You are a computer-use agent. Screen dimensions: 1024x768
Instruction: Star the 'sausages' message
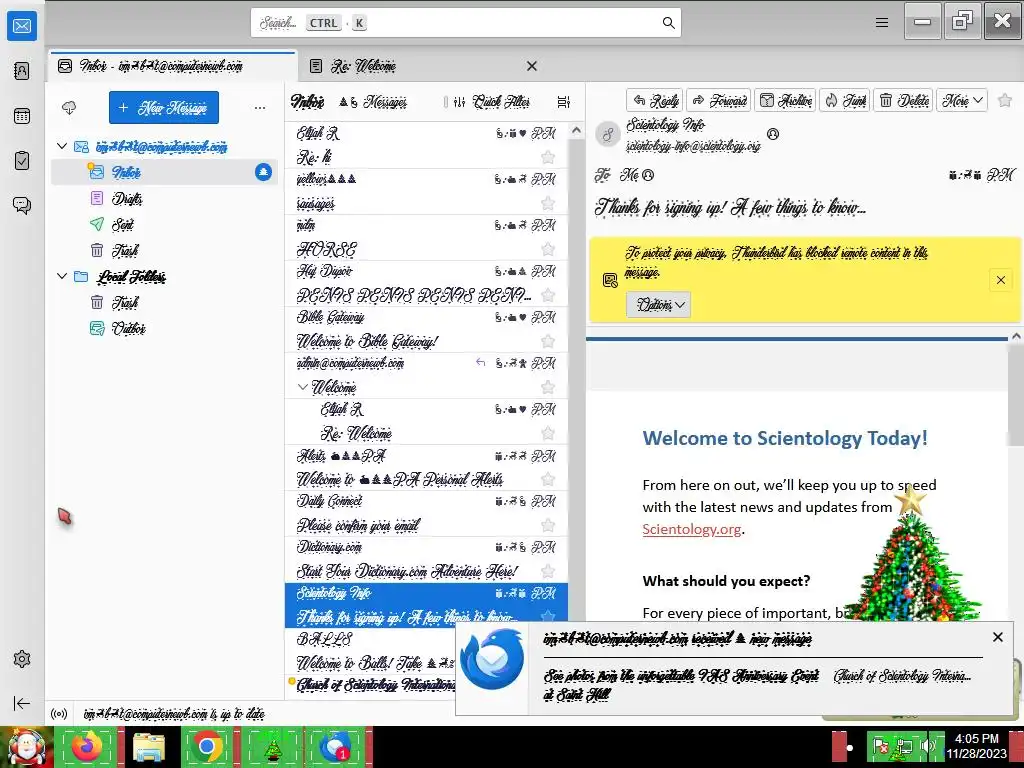pos(548,203)
